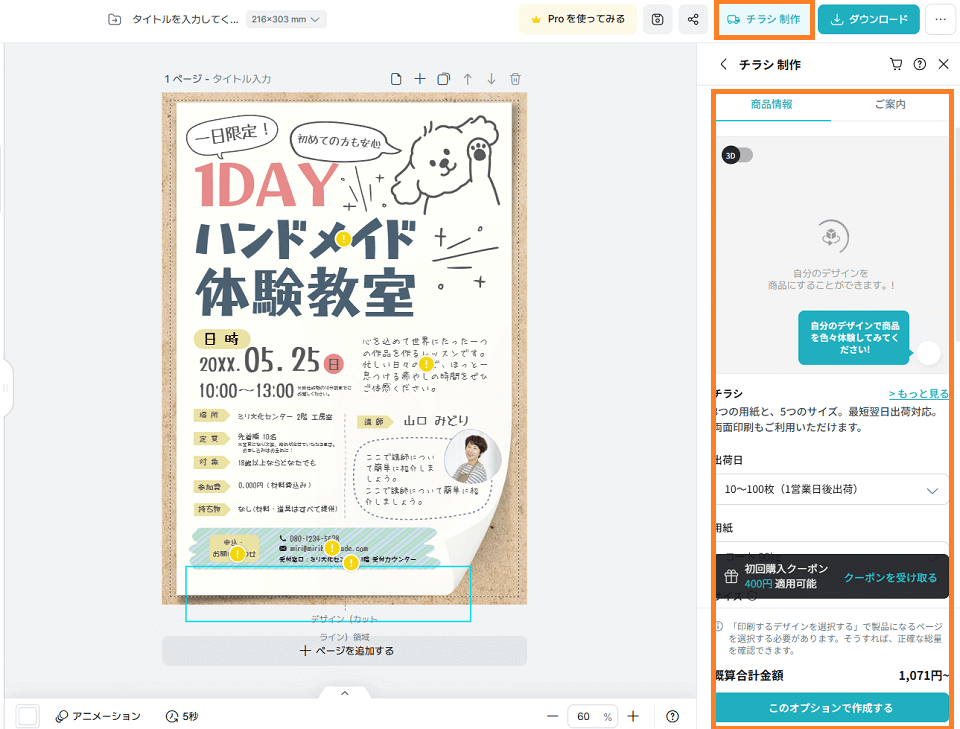
Task: Select the 商品情報 tab
Action: pyautogui.click(x=773, y=103)
